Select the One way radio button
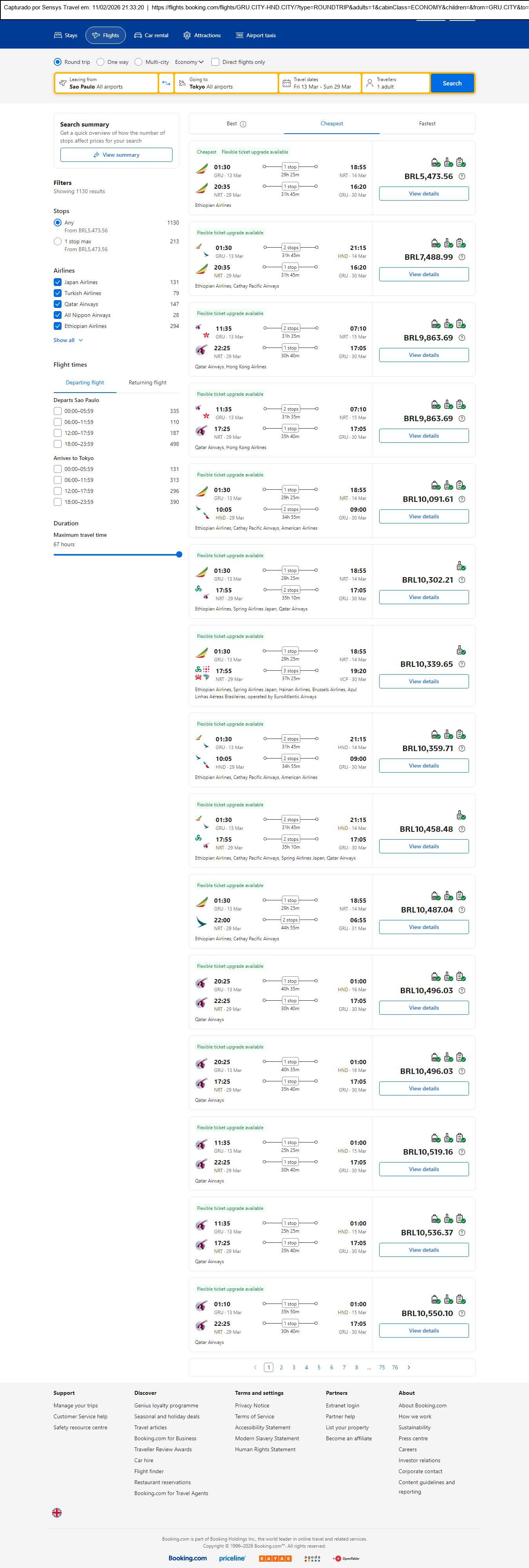The width and height of the screenshot is (529, 1568). pos(100,62)
